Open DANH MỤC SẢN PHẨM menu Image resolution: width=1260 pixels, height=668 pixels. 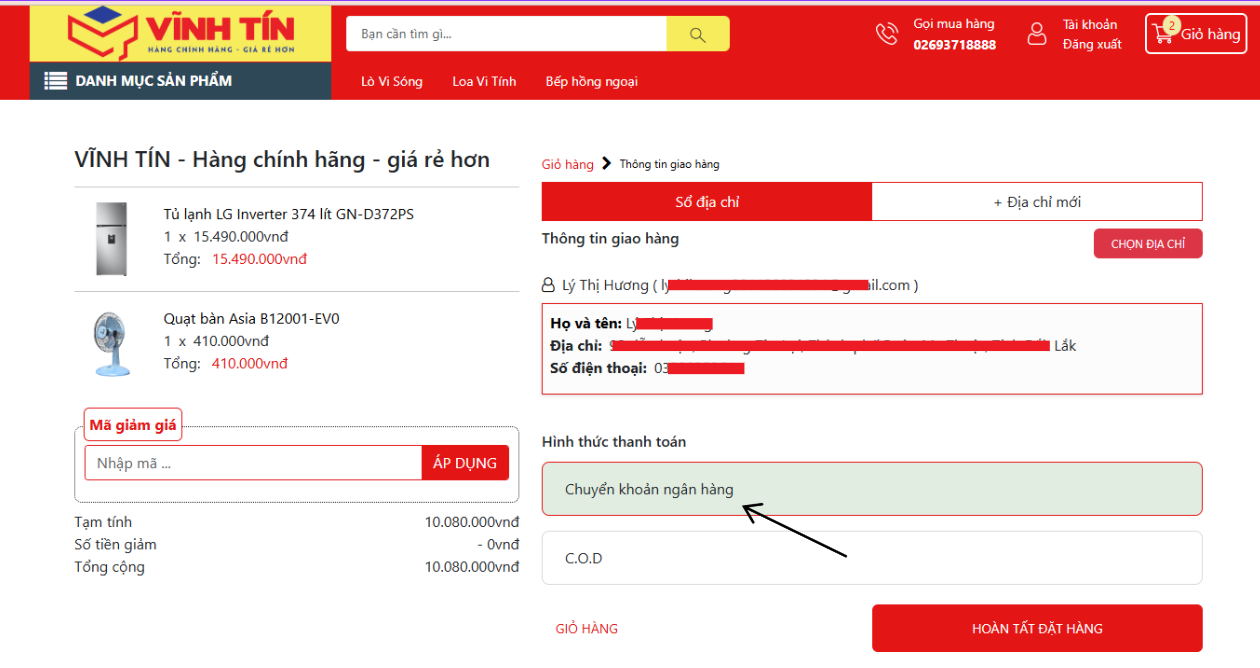pos(180,81)
